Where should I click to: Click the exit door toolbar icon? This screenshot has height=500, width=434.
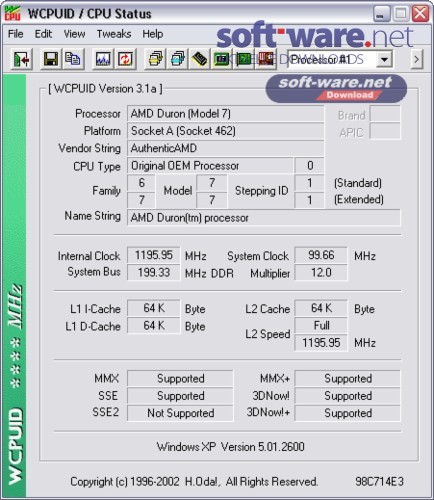[22, 59]
